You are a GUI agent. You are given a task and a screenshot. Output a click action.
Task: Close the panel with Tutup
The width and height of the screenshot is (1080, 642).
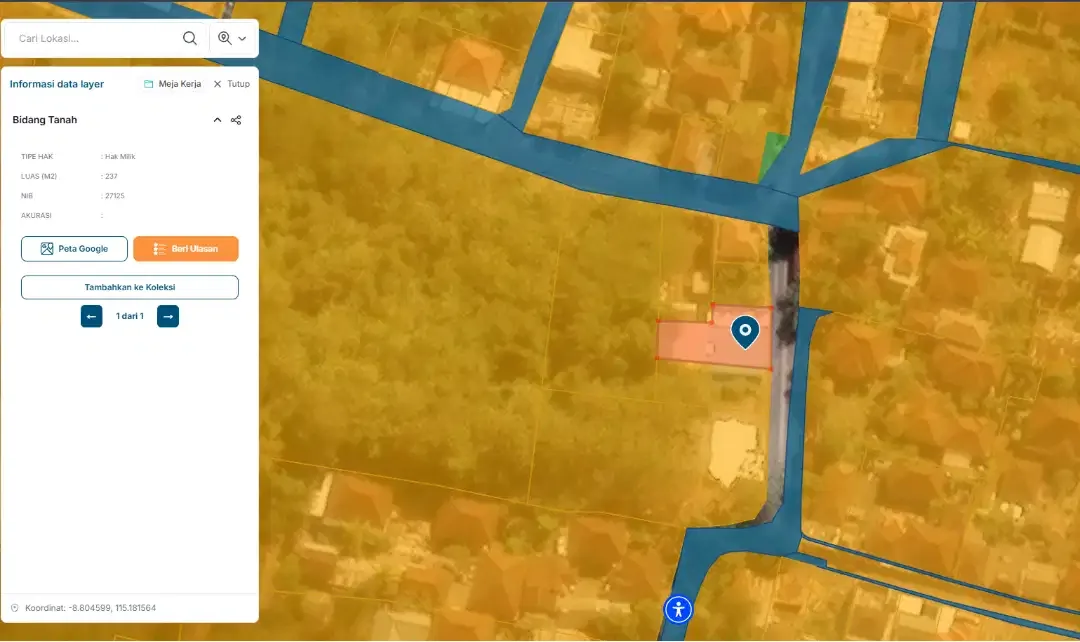231,84
